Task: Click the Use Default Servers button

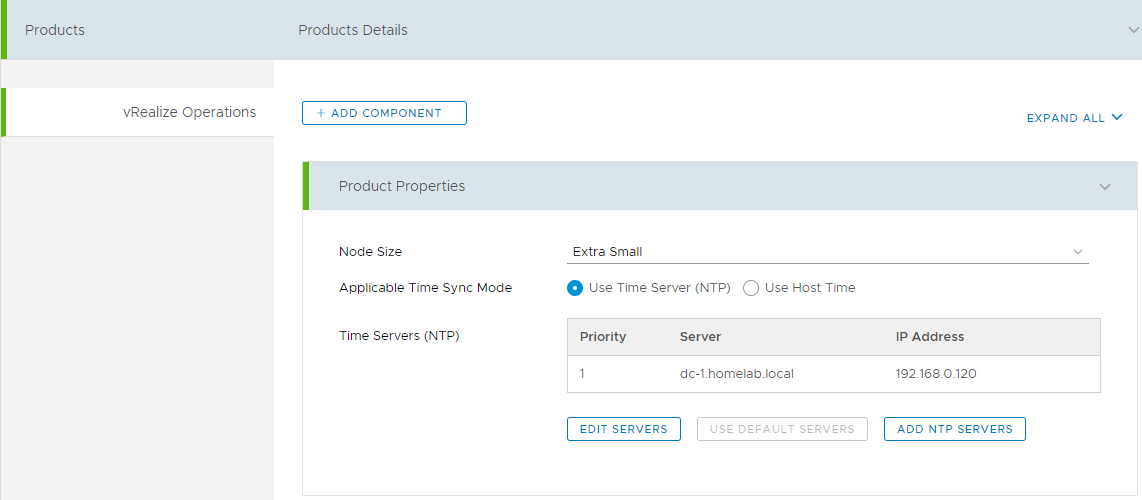Action: (x=782, y=429)
